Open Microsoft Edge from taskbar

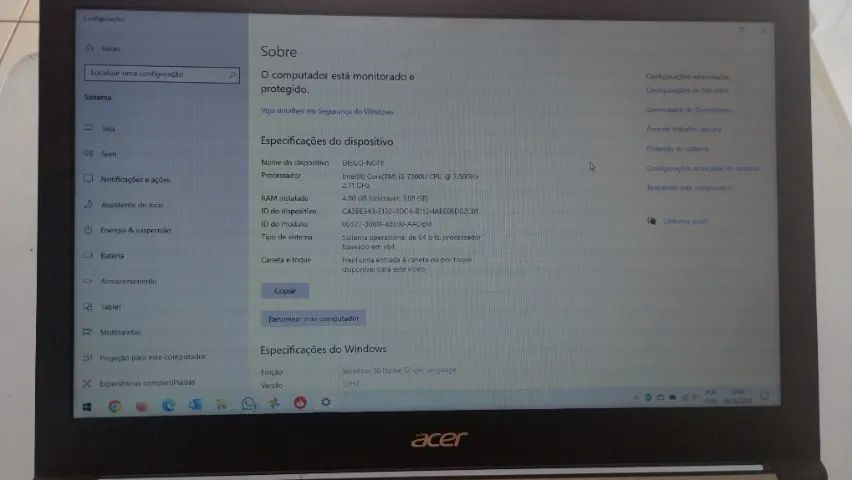[x=168, y=405]
